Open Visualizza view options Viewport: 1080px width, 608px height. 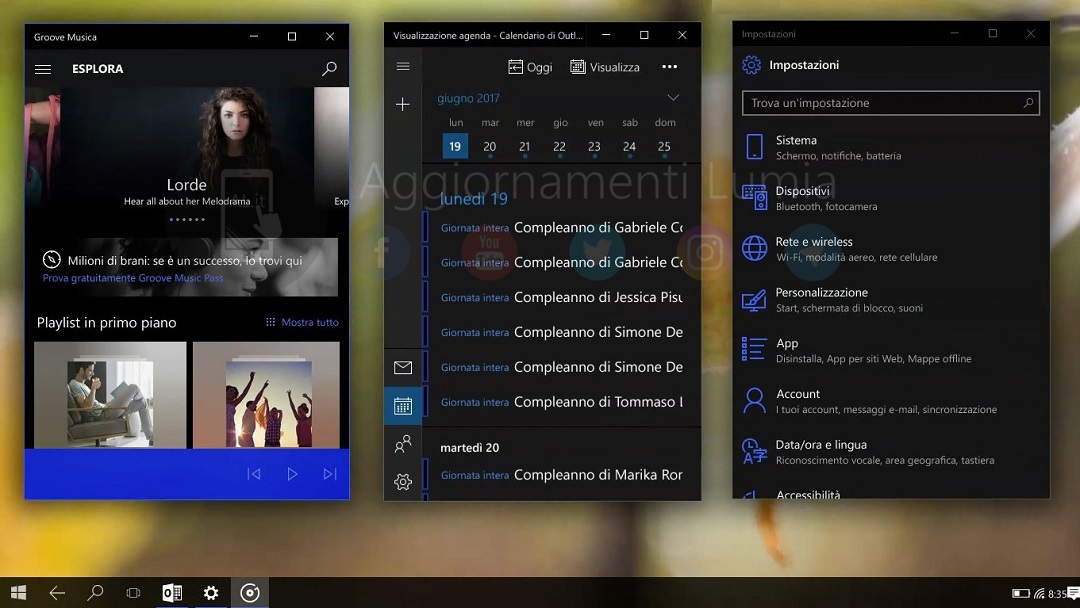pos(605,67)
